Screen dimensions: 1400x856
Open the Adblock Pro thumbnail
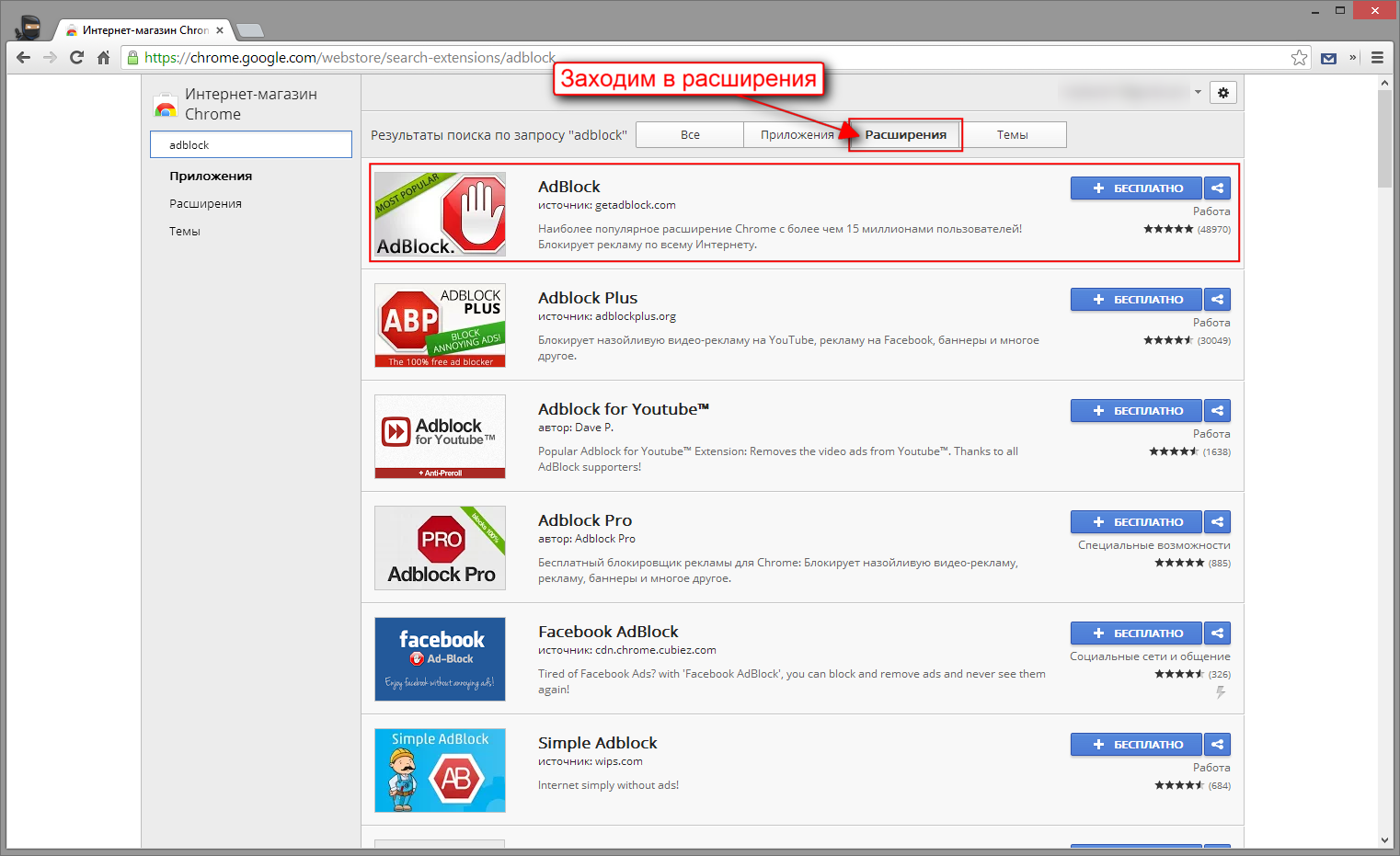(x=440, y=547)
